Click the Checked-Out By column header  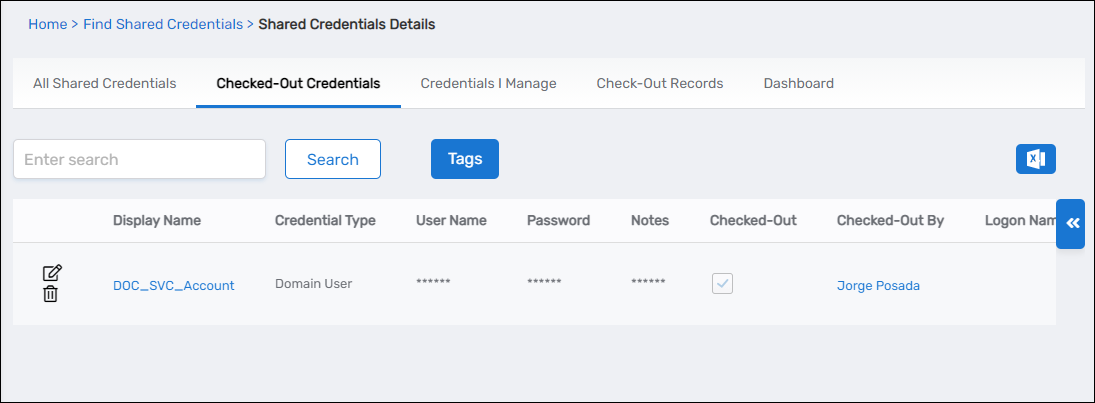click(x=890, y=221)
